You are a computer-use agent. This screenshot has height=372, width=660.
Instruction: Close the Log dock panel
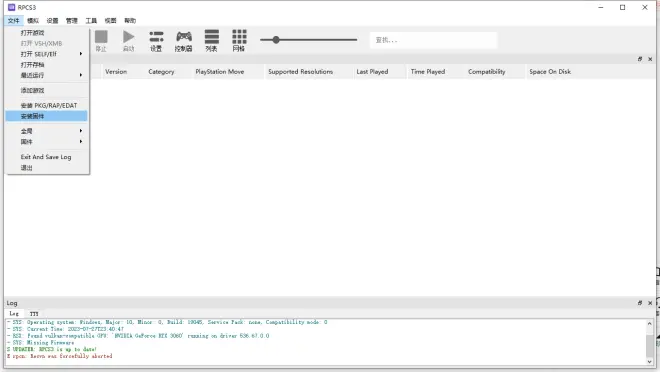click(650, 303)
